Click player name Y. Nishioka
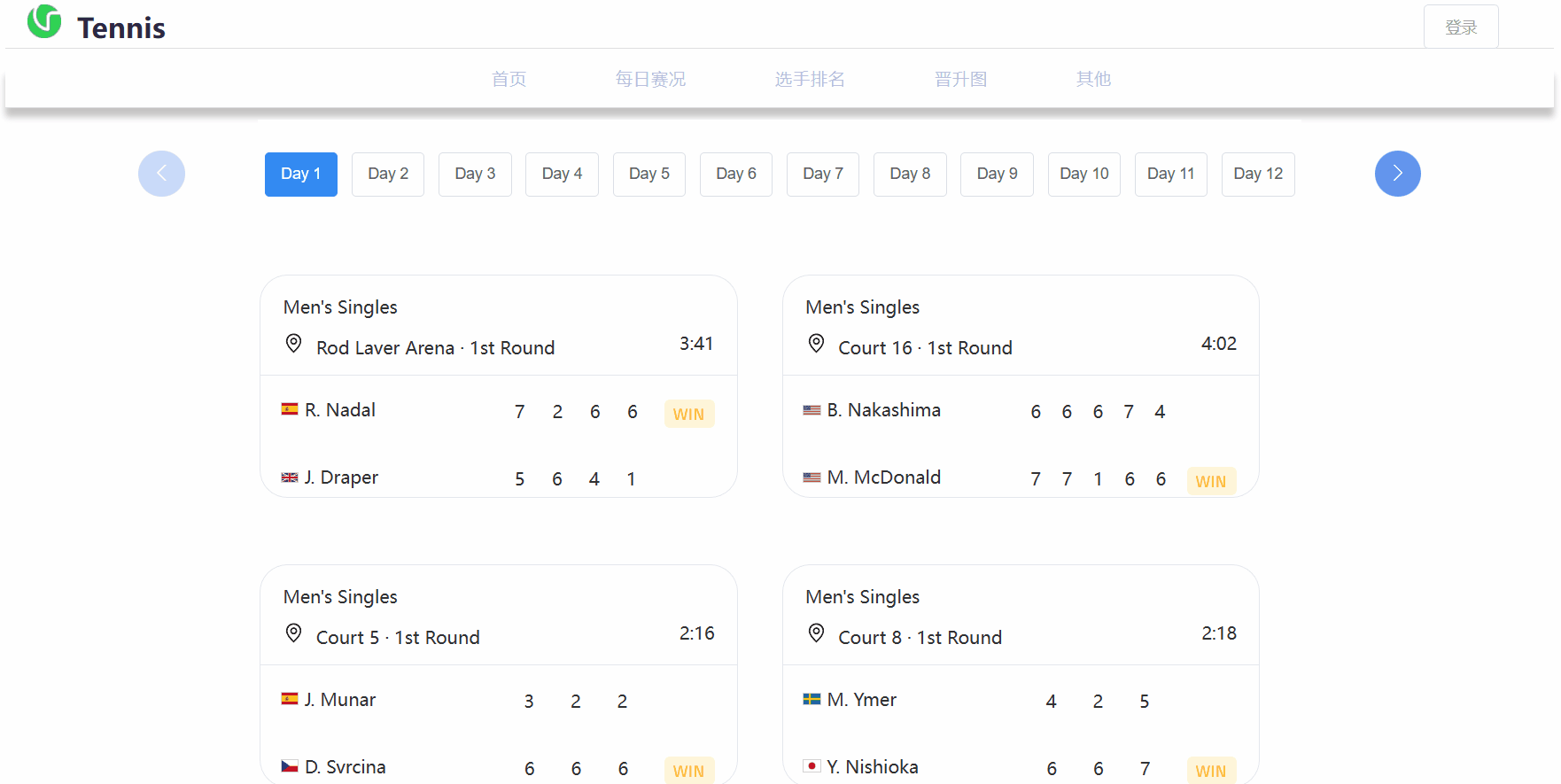The image size is (1561, 784). (873, 767)
